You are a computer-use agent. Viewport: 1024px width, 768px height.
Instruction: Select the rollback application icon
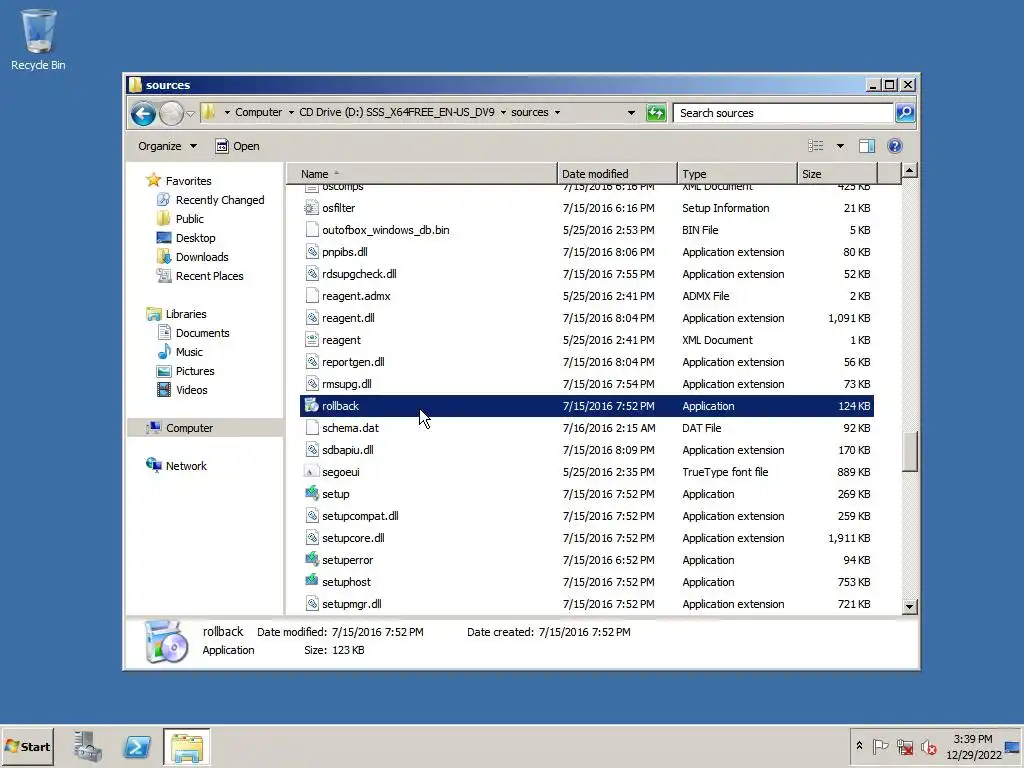click(x=312, y=406)
